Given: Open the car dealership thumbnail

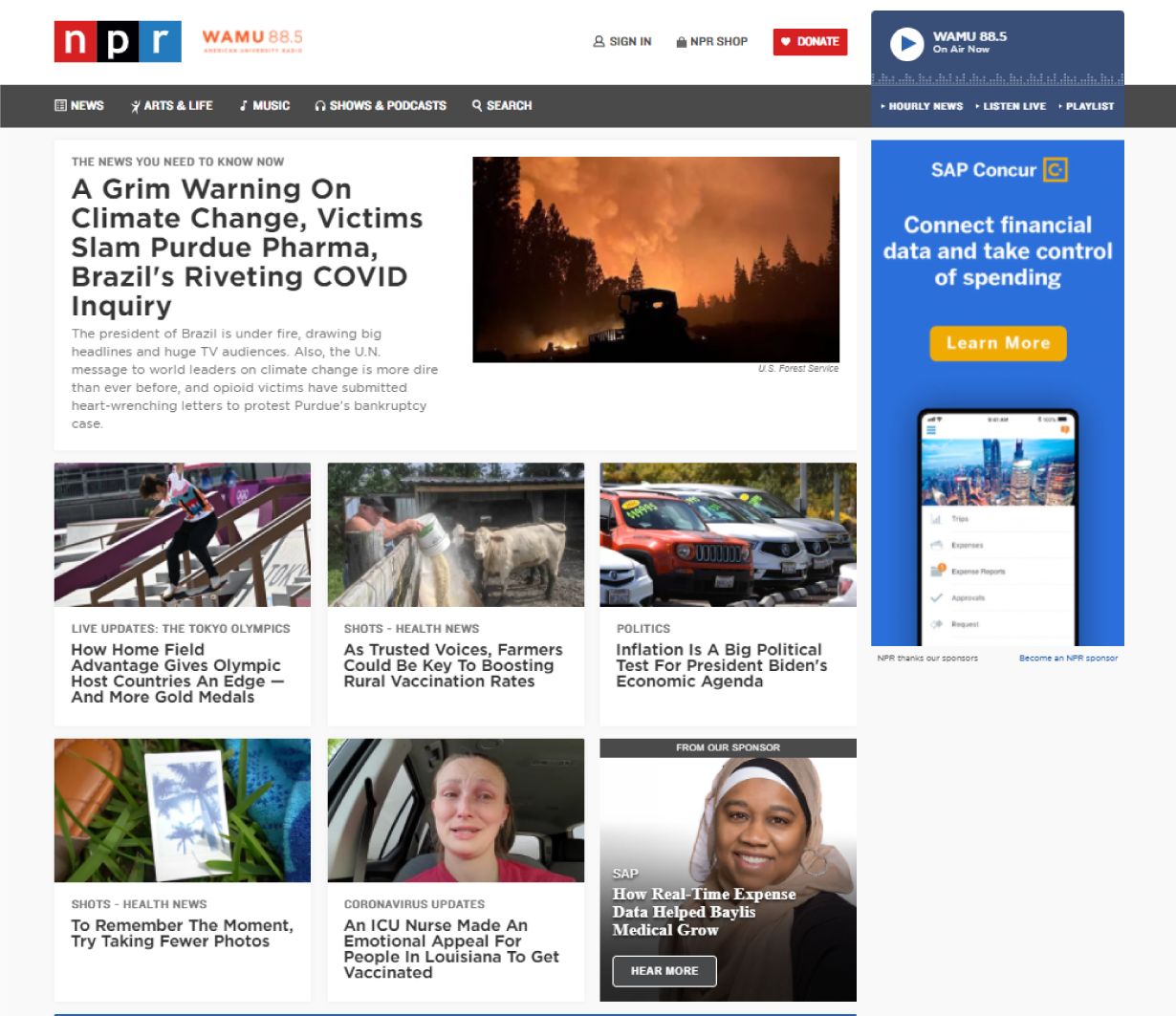Looking at the screenshot, I should 729,534.
